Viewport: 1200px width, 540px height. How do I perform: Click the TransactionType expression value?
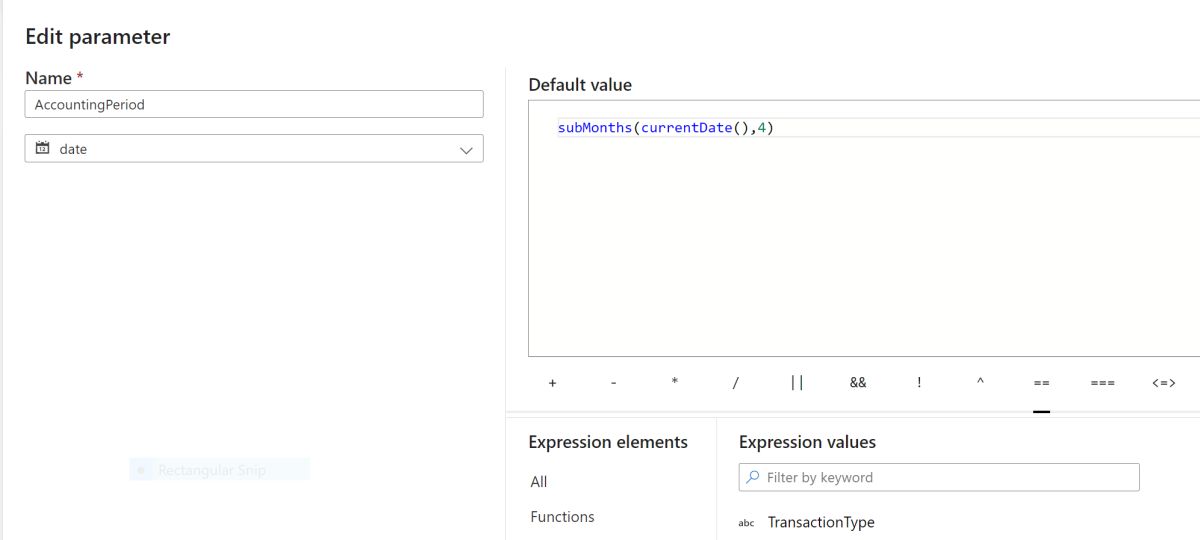821,523
